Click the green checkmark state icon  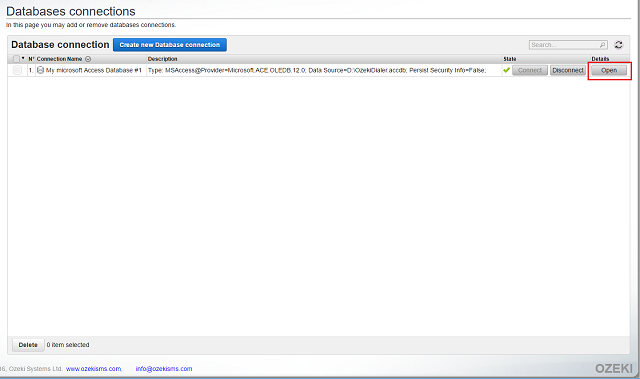[x=507, y=70]
